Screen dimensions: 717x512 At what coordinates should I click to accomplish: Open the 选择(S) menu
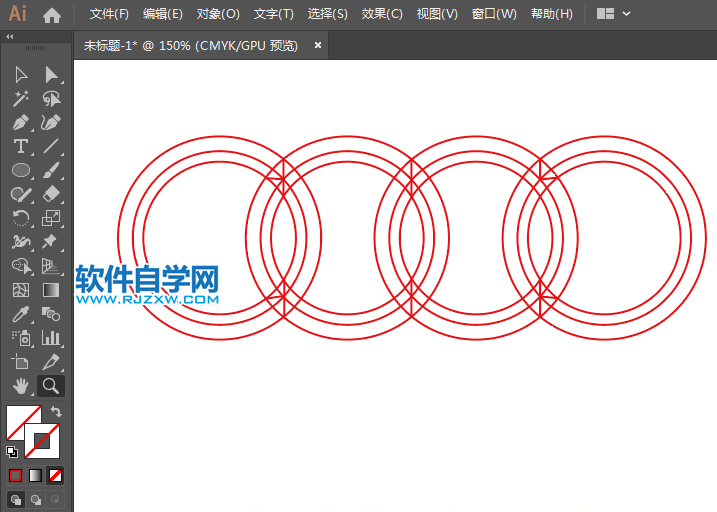pyautogui.click(x=327, y=14)
